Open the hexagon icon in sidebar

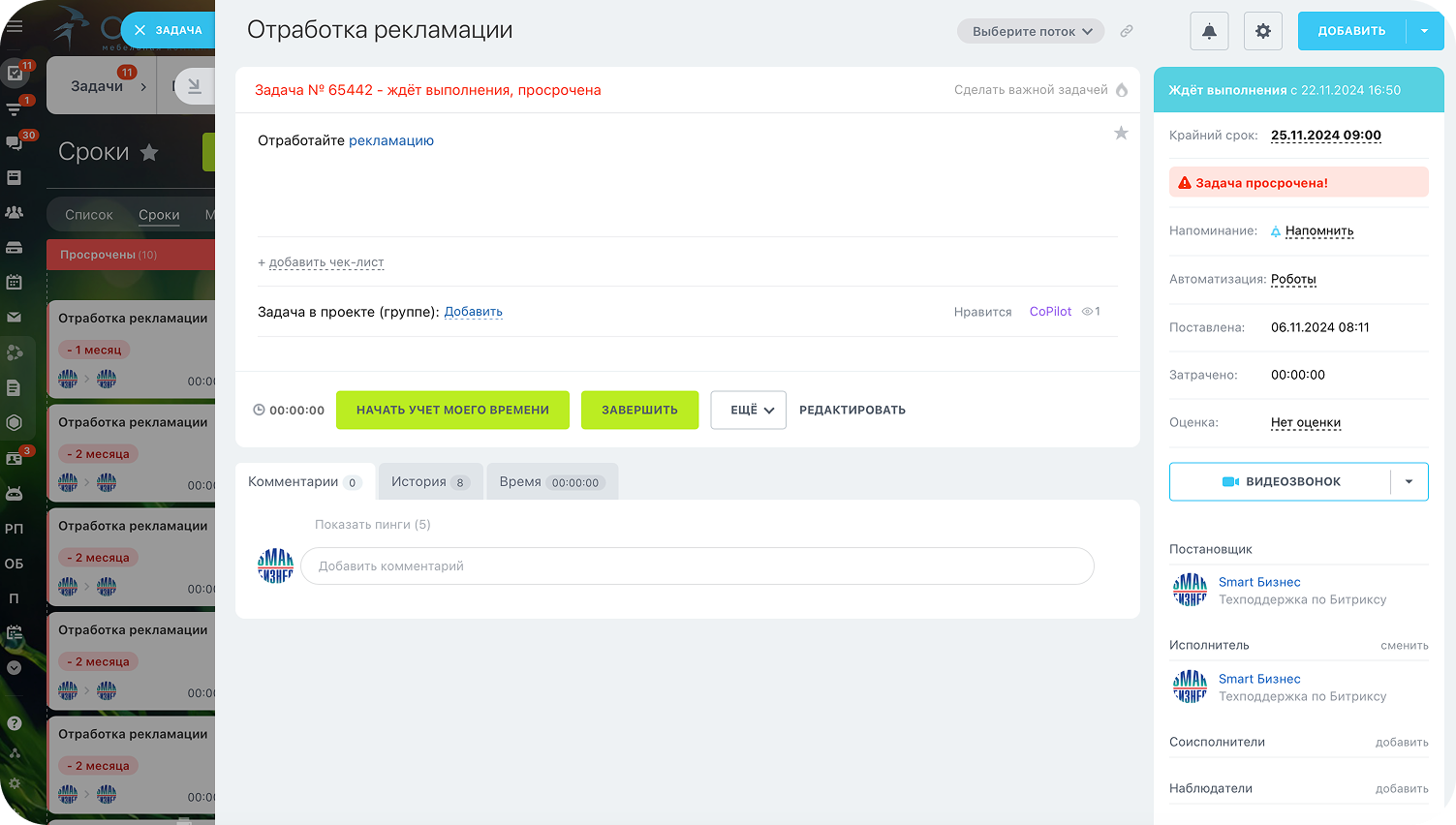tap(15, 422)
